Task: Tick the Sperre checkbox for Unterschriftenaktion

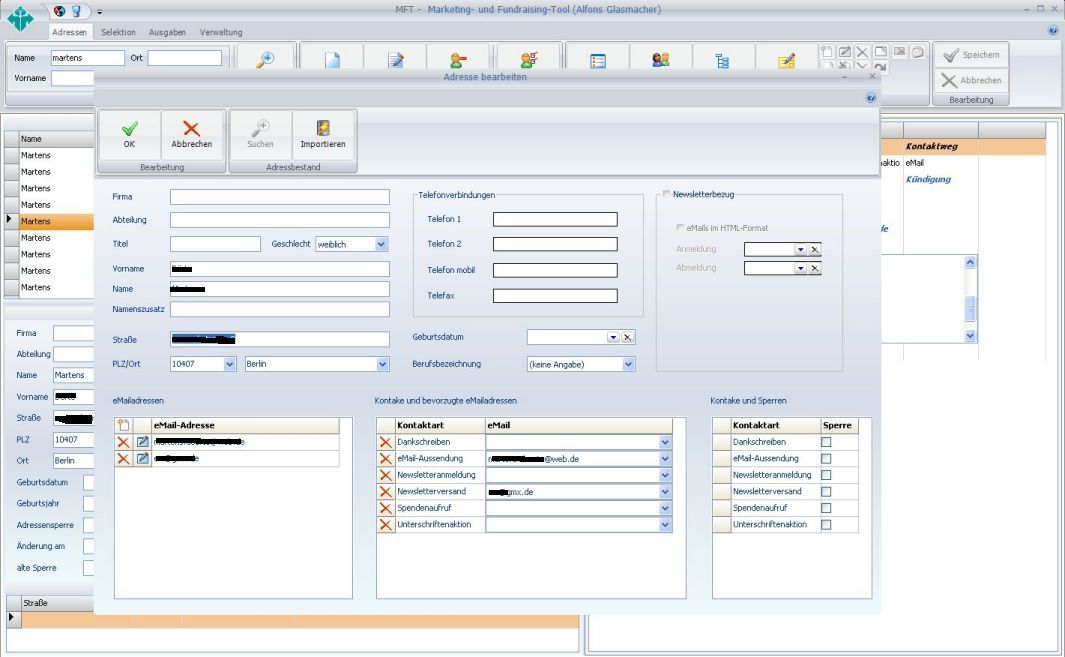Action: pos(826,525)
